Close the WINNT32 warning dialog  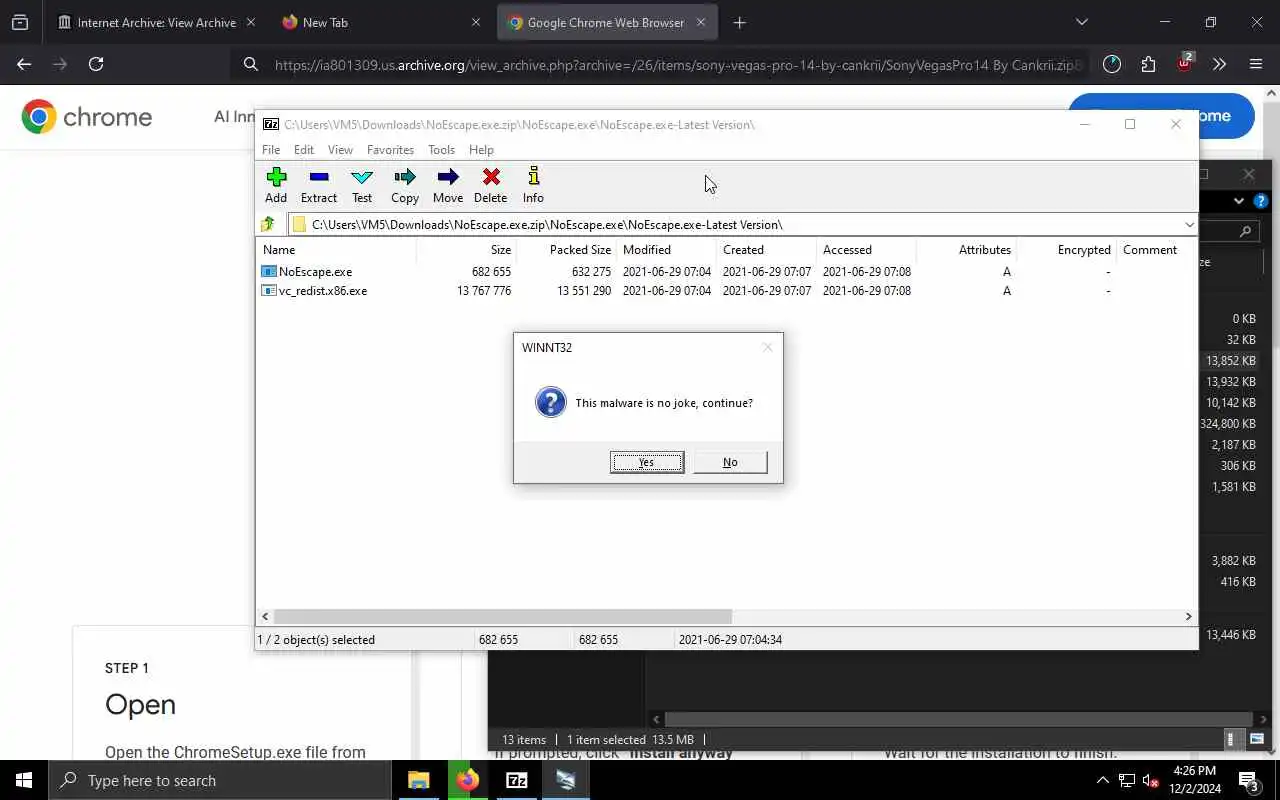(x=767, y=347)
